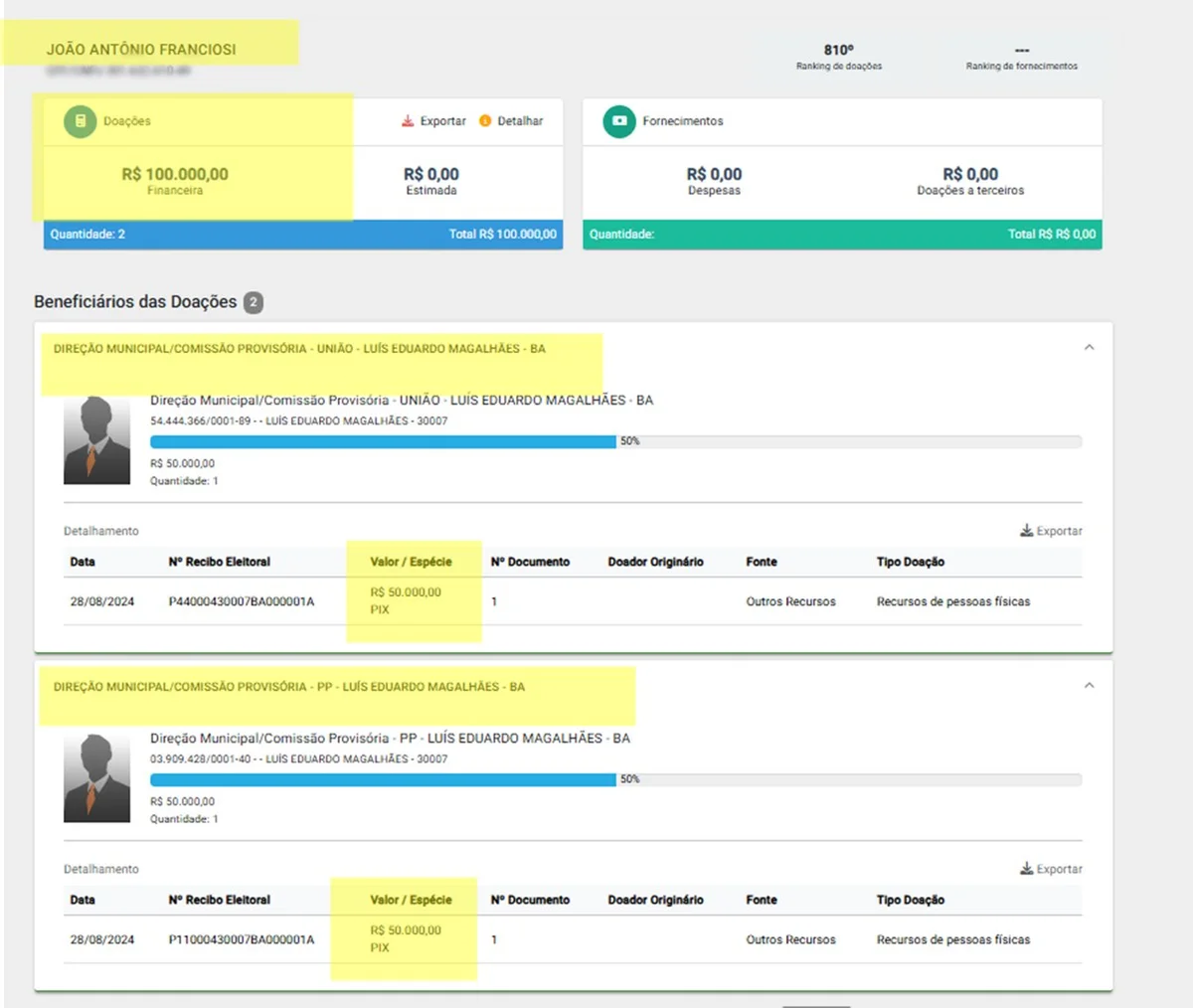This screenshot has height=1008, width=1193.
Task: Click the UNIÃO 50% progress bar
Action: (x=615, y=441)
